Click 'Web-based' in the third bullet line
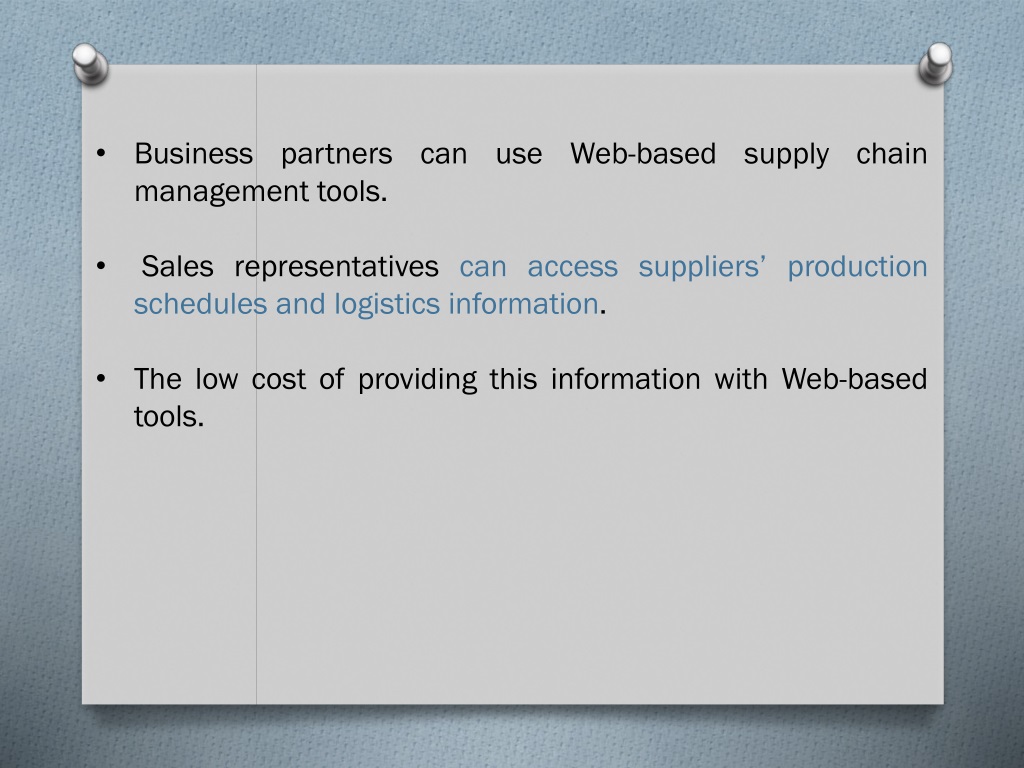Viewport: 1024px width, 768px height. click(x=854, y=379)
